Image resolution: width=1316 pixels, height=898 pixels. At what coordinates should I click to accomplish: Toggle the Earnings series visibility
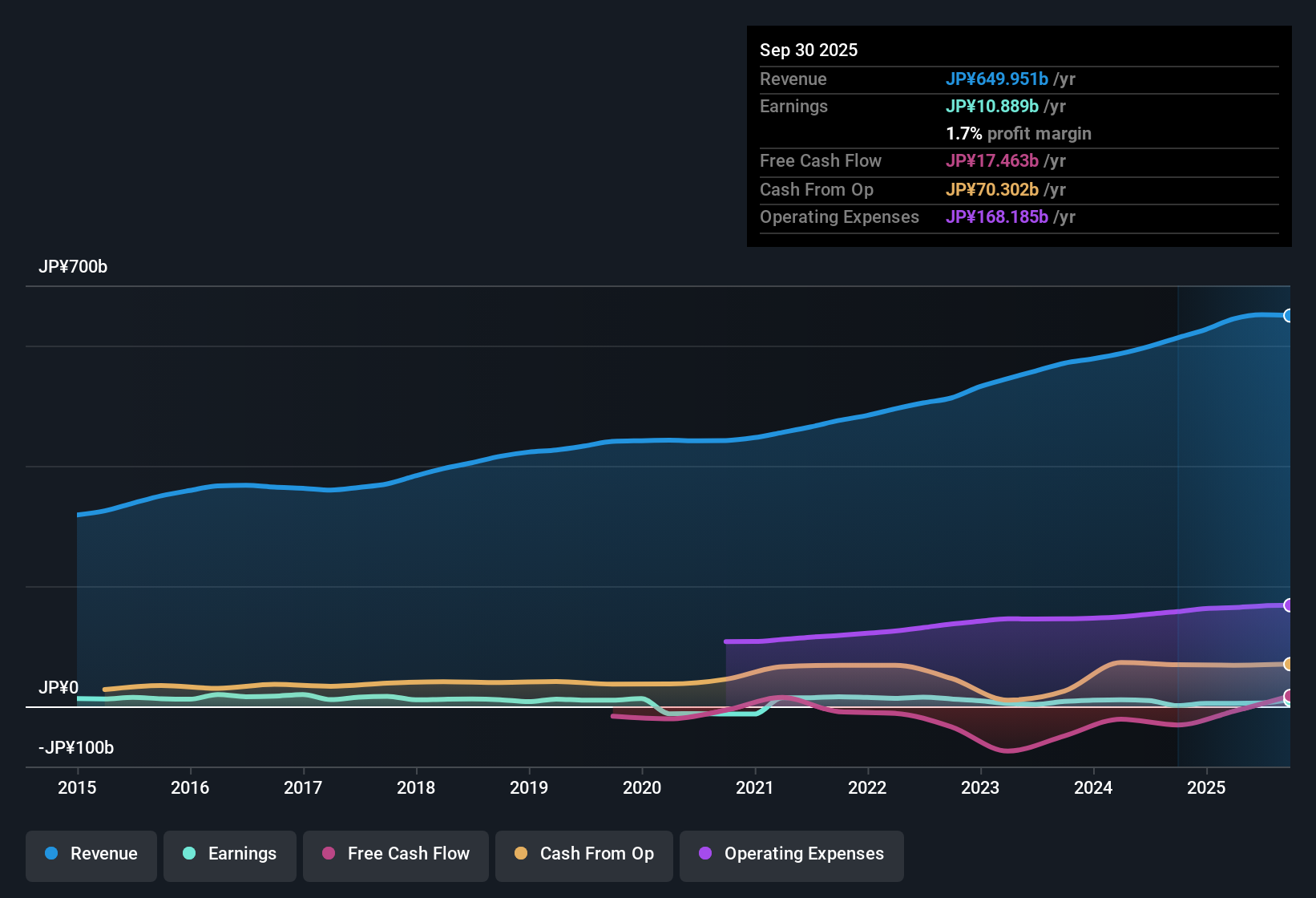(x=229, y=854)
